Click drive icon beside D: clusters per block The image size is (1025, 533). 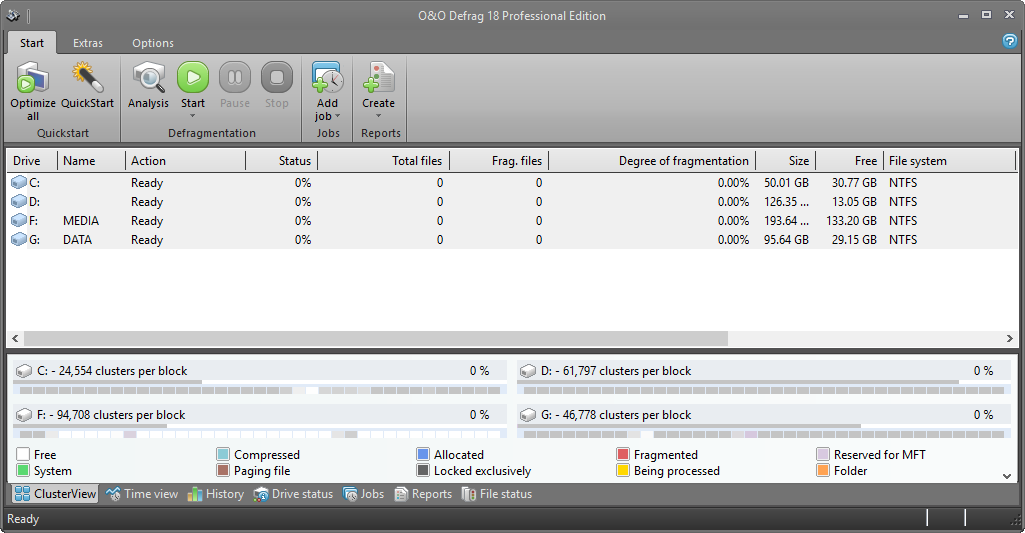(528, 371)
